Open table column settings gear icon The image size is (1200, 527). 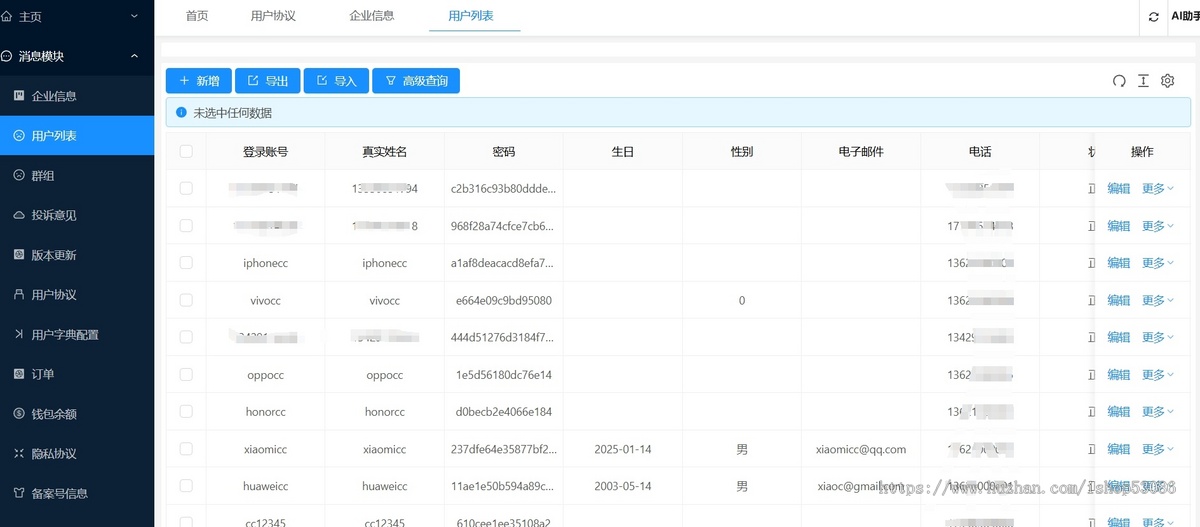pyautogui.click(x=1167, y=81)
